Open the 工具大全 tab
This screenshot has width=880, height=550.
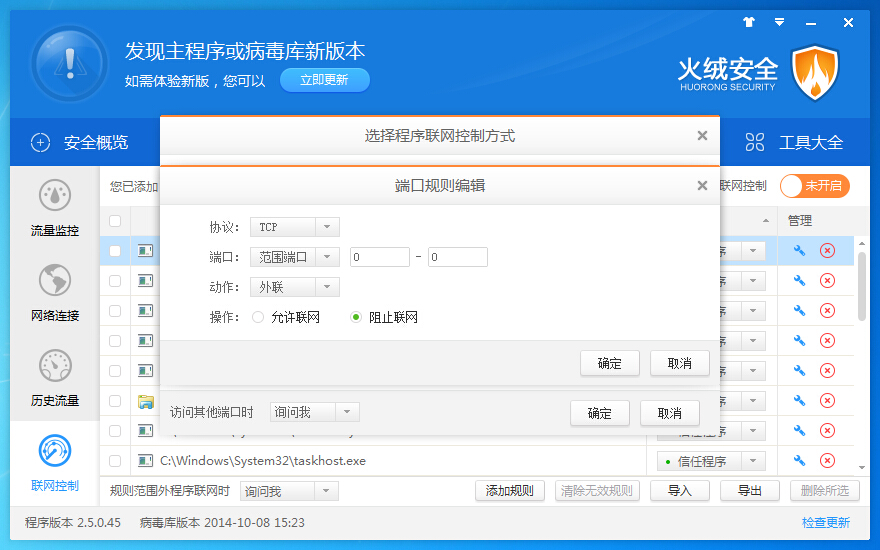point(794,142)
